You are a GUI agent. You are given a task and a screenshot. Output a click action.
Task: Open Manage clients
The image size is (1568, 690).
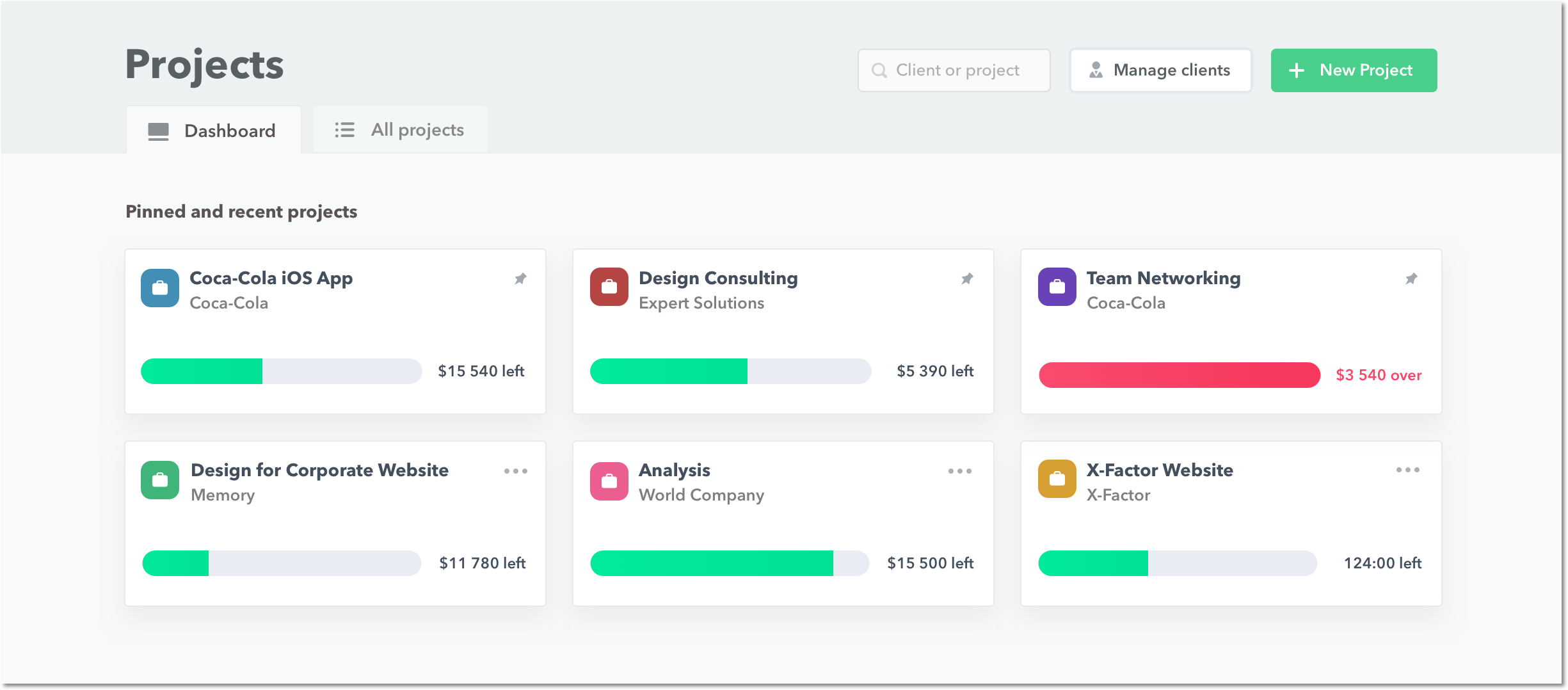point(1160,70)
